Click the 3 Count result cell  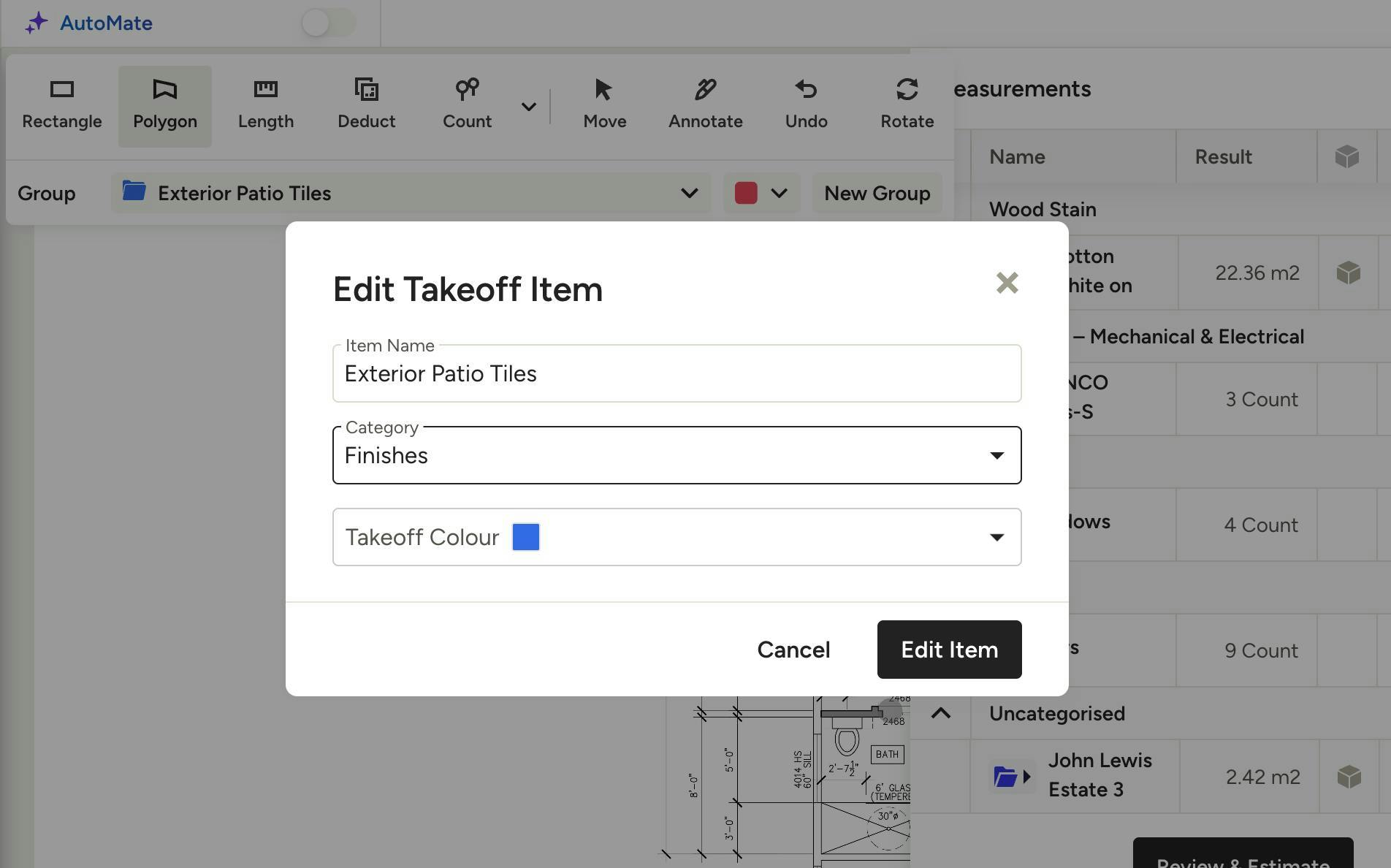pyautogui.click(x=1249, y=399)
